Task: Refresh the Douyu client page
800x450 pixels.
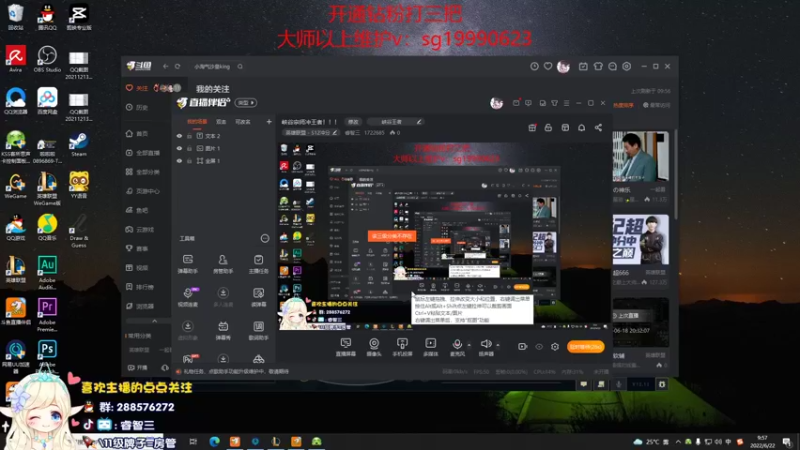Action: tap(178, 66)
